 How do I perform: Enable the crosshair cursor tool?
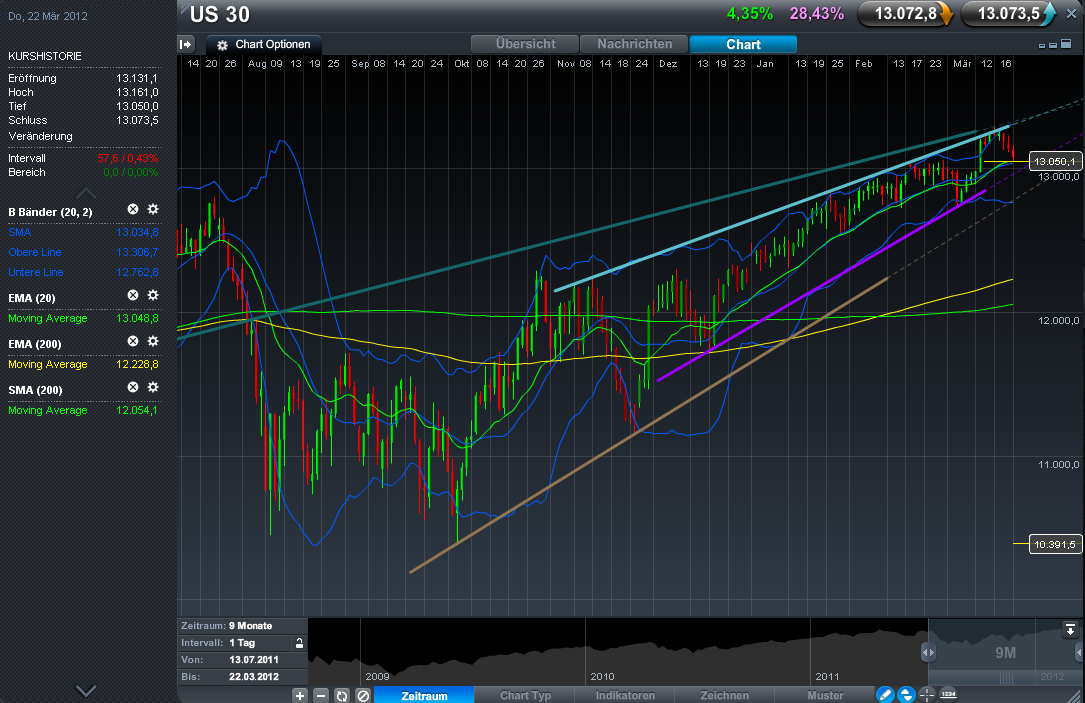click(x=927, y=695)
